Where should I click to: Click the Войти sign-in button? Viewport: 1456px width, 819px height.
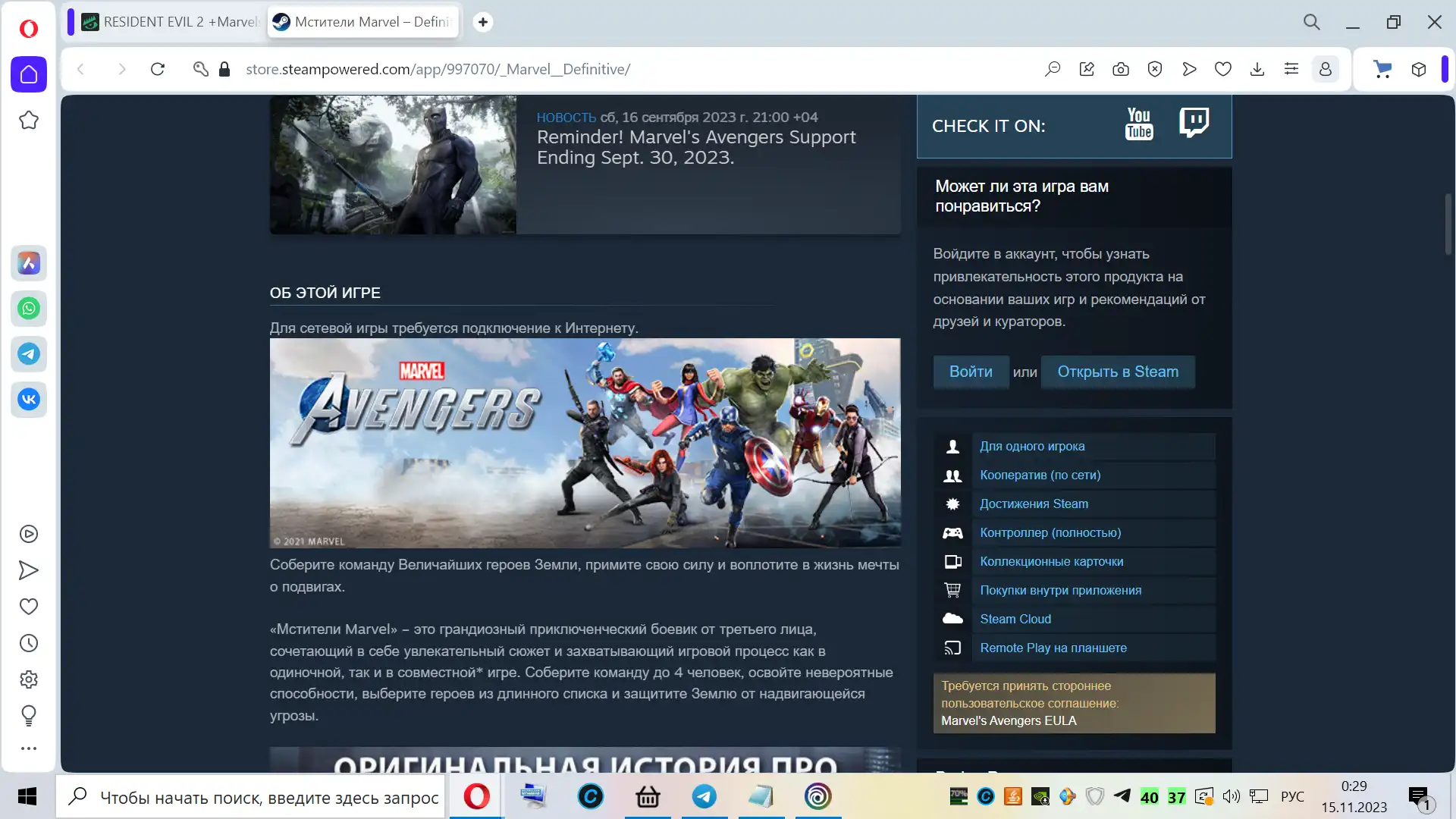tap(971, 372)
